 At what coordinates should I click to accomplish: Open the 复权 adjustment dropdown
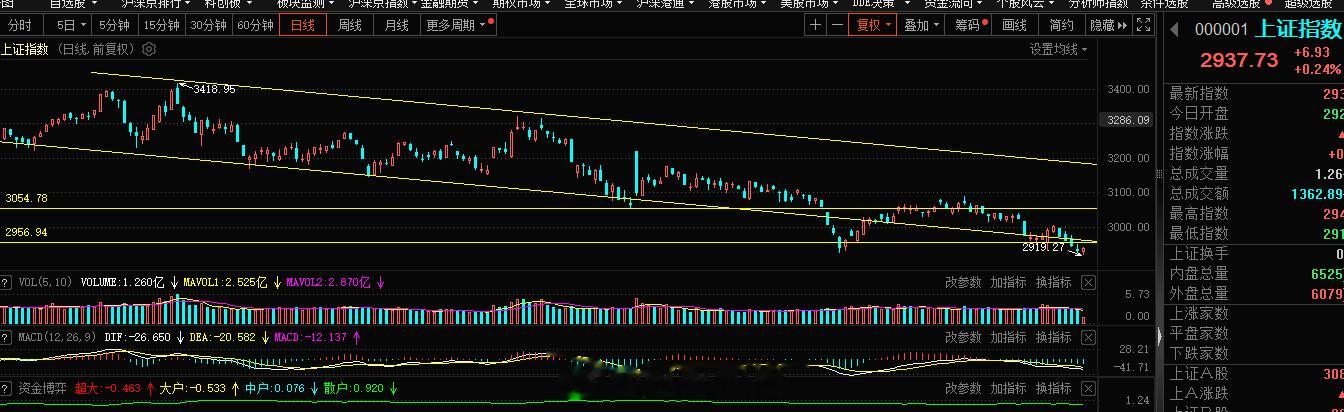874,25
